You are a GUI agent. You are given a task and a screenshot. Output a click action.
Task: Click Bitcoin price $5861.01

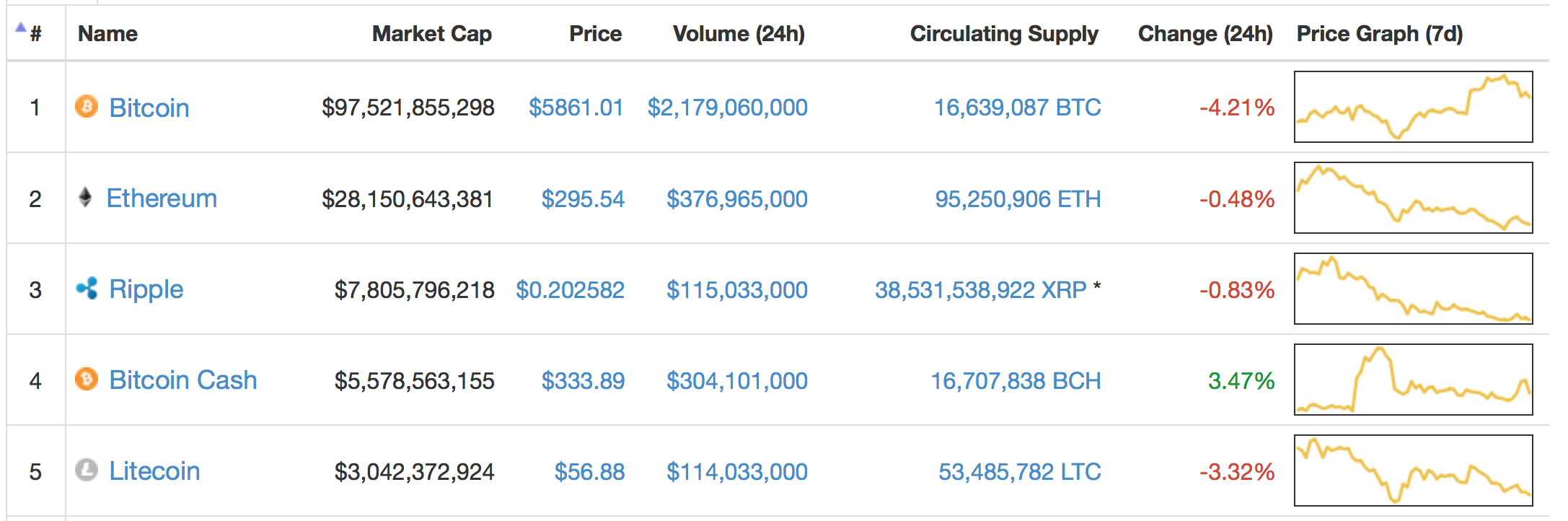(576, 108)
